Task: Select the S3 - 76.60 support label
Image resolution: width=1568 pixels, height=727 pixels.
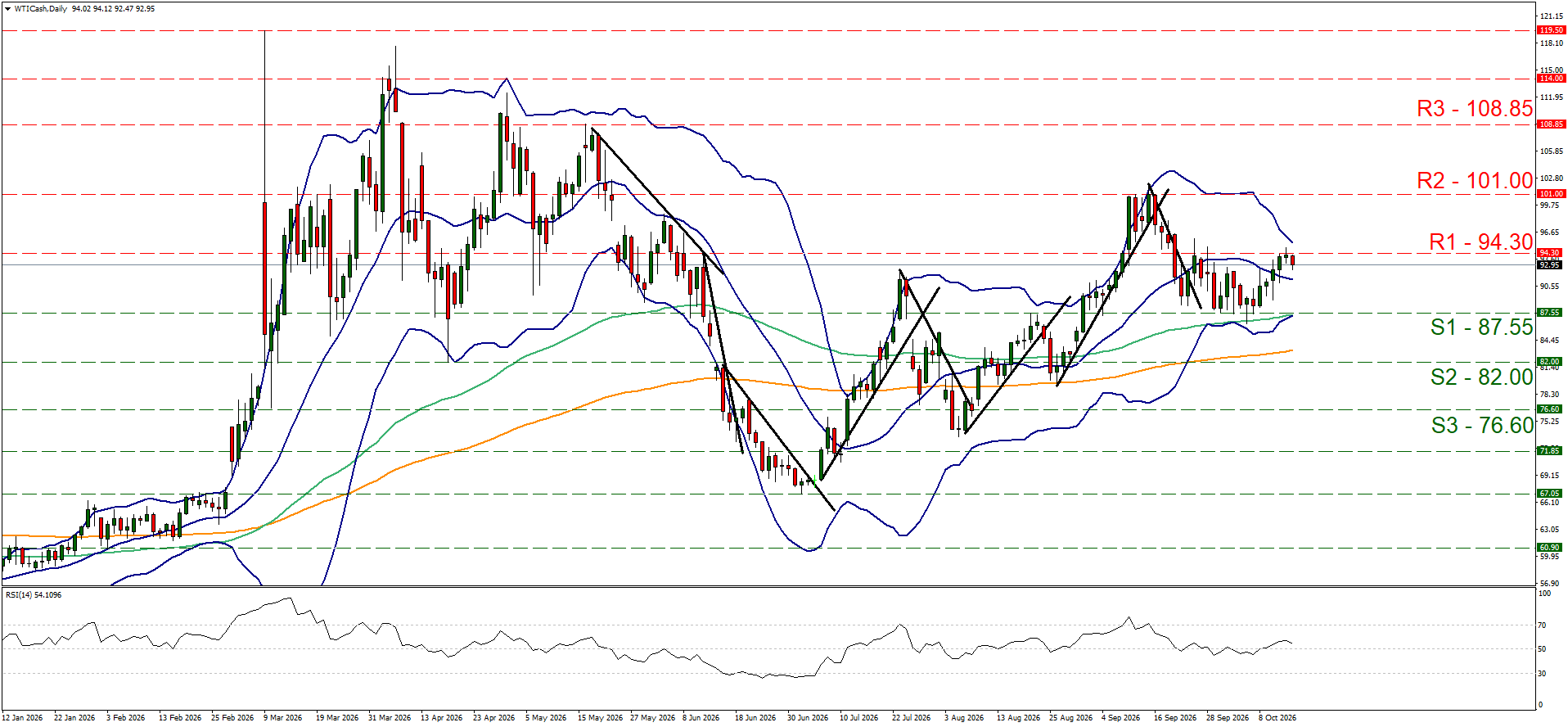Action: 1482,426
